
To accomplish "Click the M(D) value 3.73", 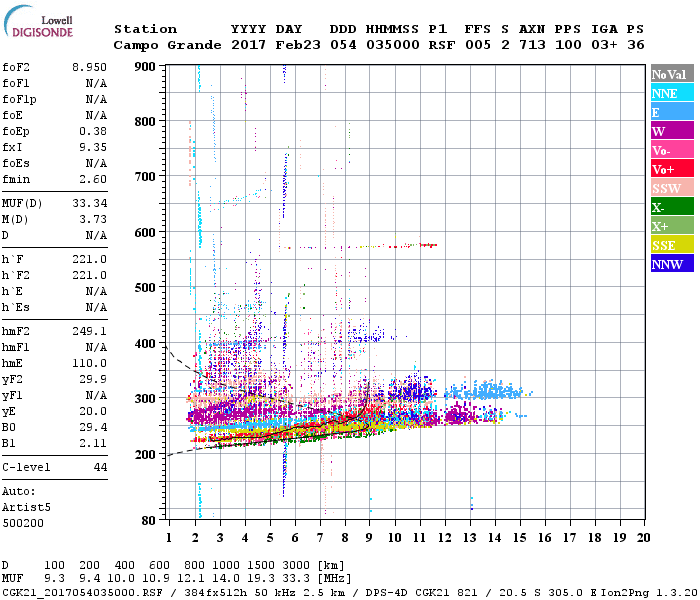I will pos(93,220).
